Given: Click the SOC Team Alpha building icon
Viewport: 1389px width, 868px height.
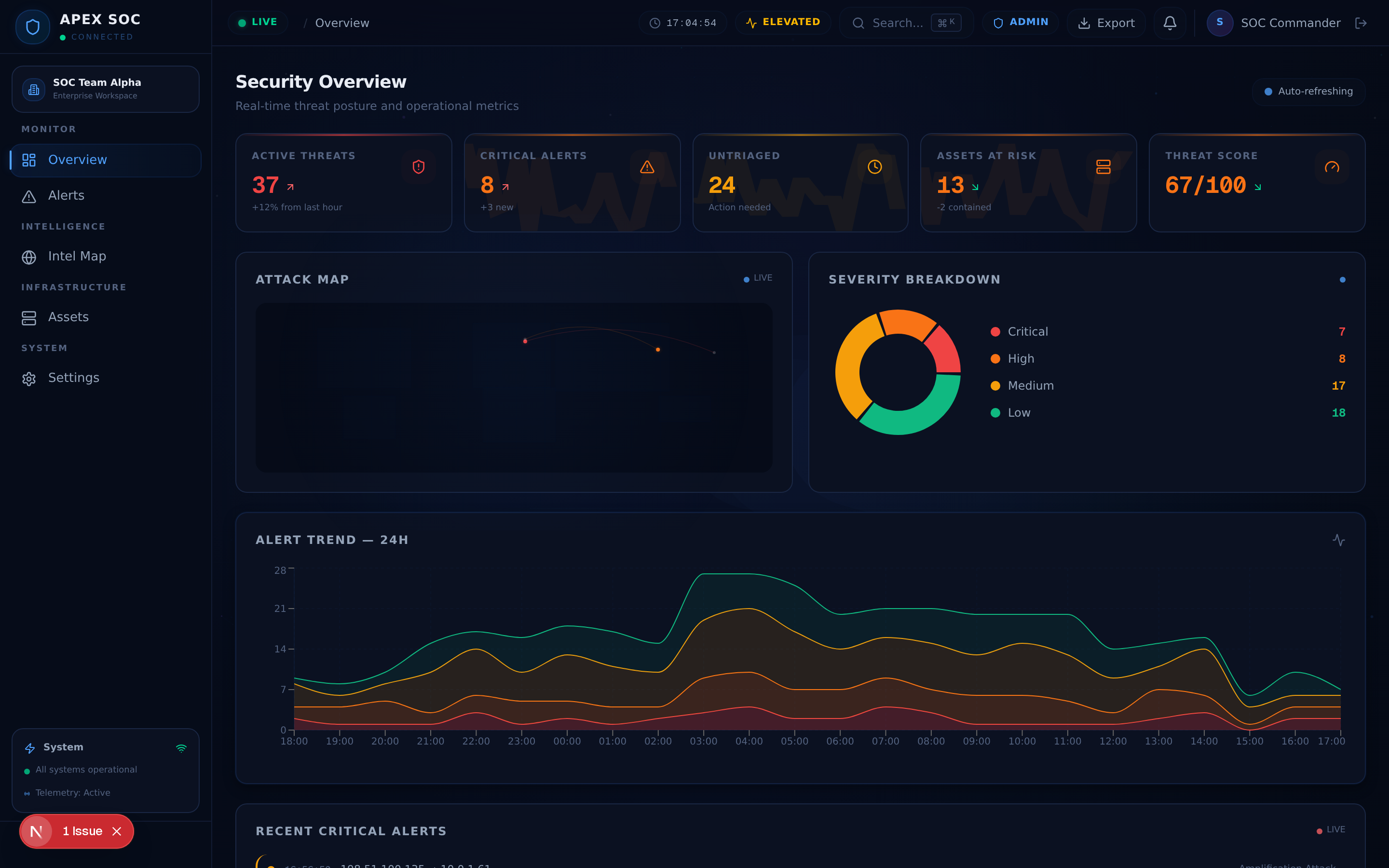Looking at the screenshot, I should coord(34,90).
